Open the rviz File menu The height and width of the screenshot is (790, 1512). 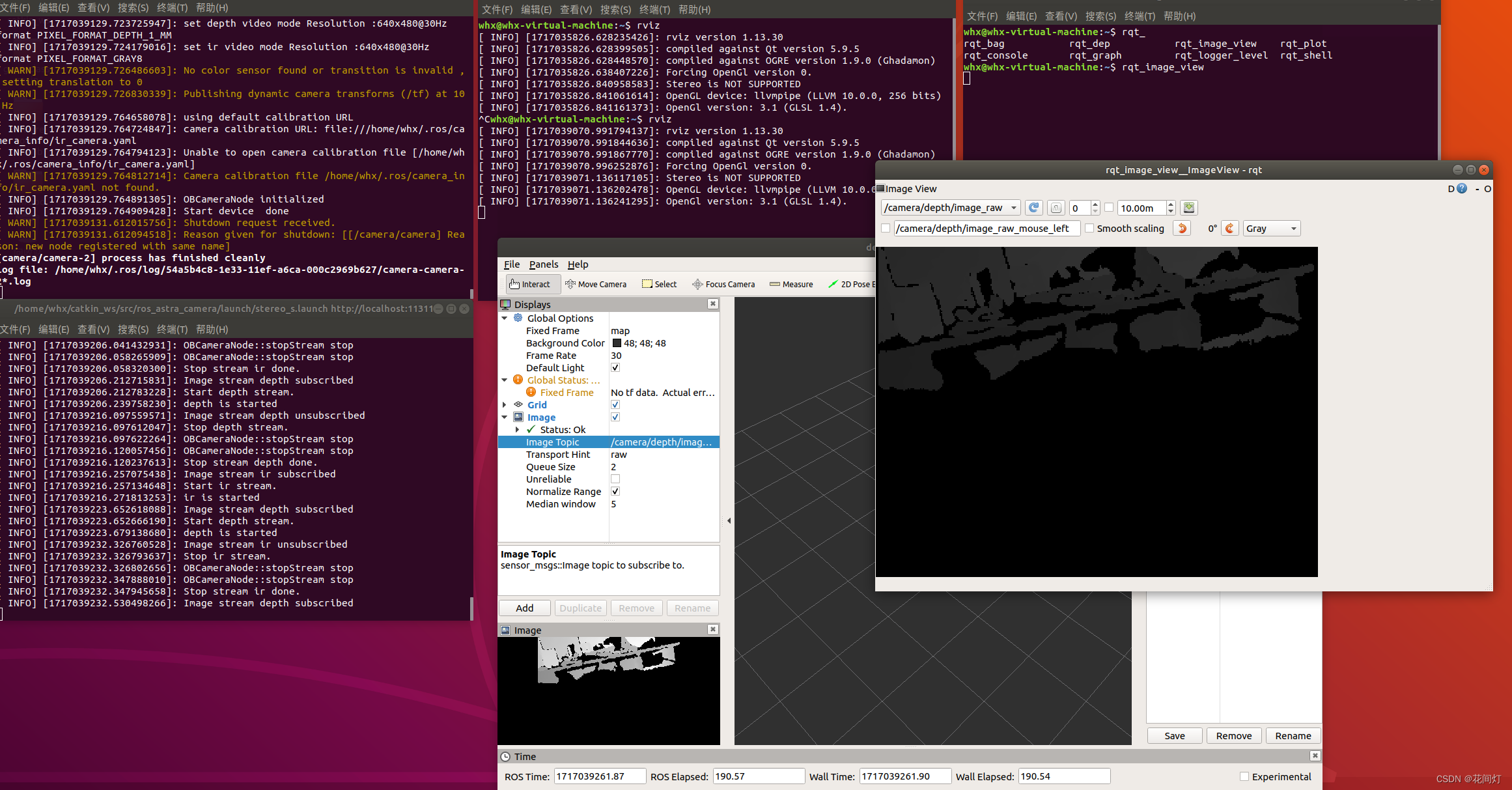tap(512, 264)
